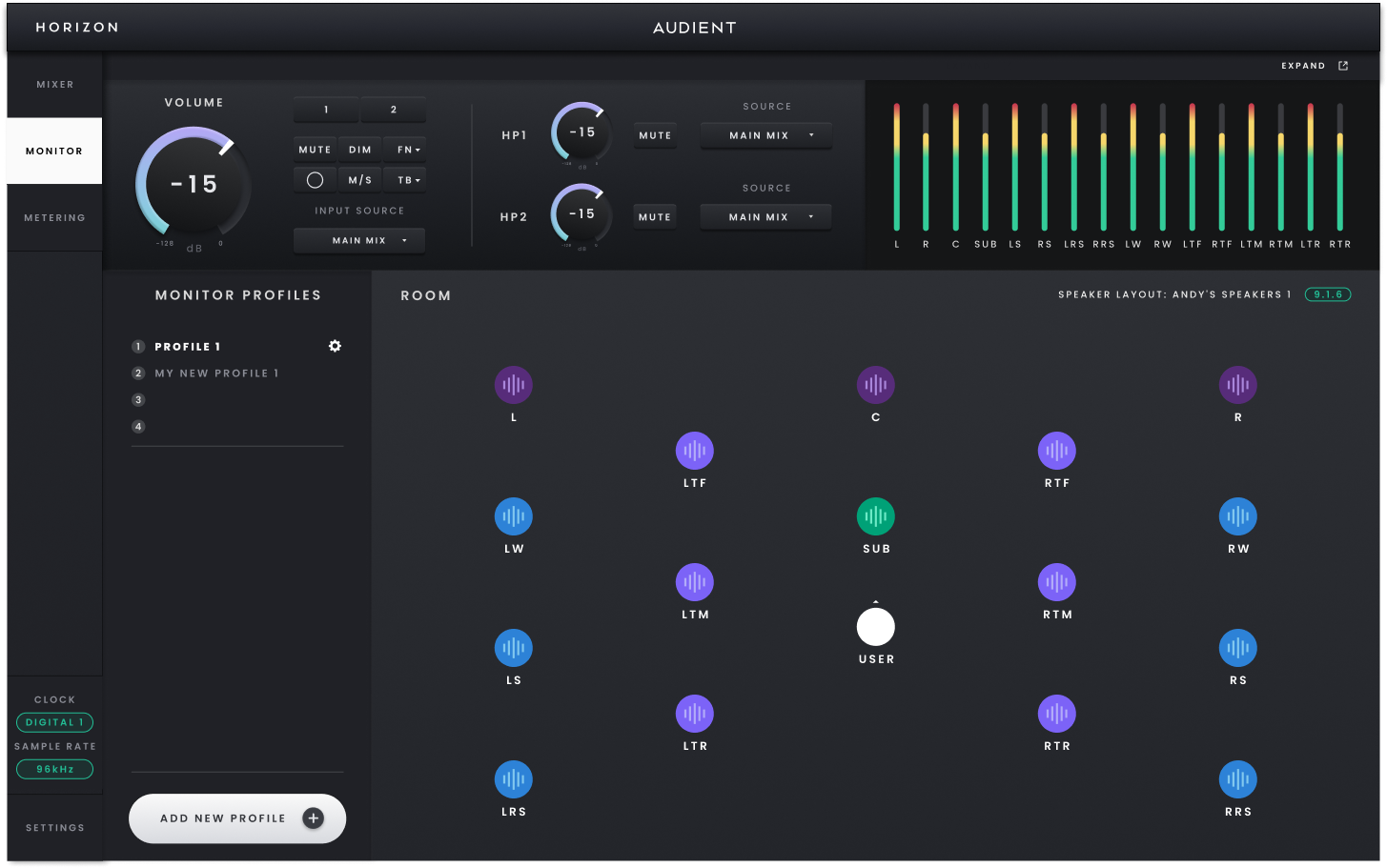
Task: Select monitor output 2
Action: click(394, 110)
